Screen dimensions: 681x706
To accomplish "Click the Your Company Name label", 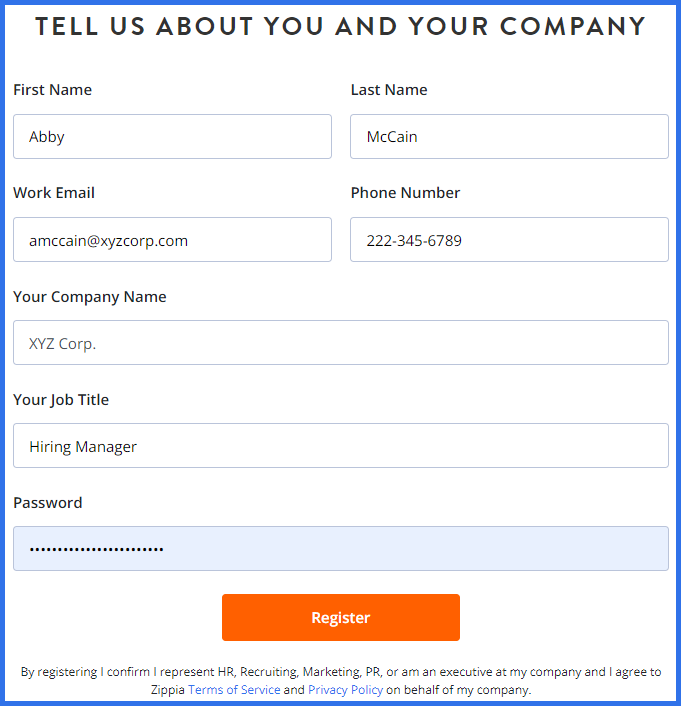I will tap(90, 297).
